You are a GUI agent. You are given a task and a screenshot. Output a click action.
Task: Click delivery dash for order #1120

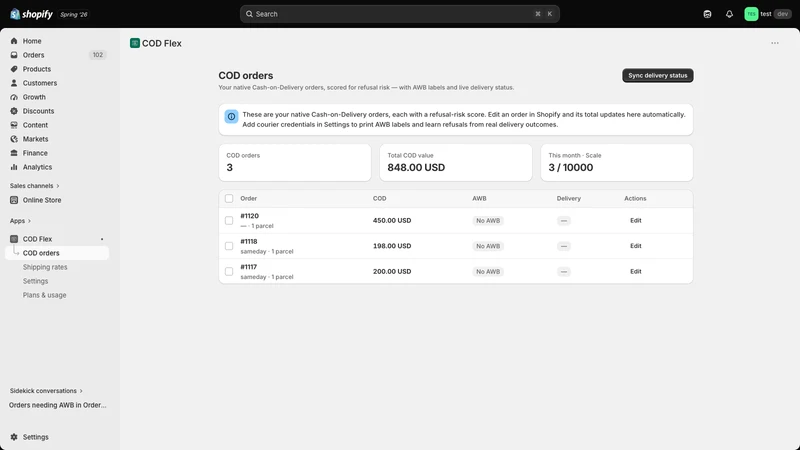coord(564,221)
